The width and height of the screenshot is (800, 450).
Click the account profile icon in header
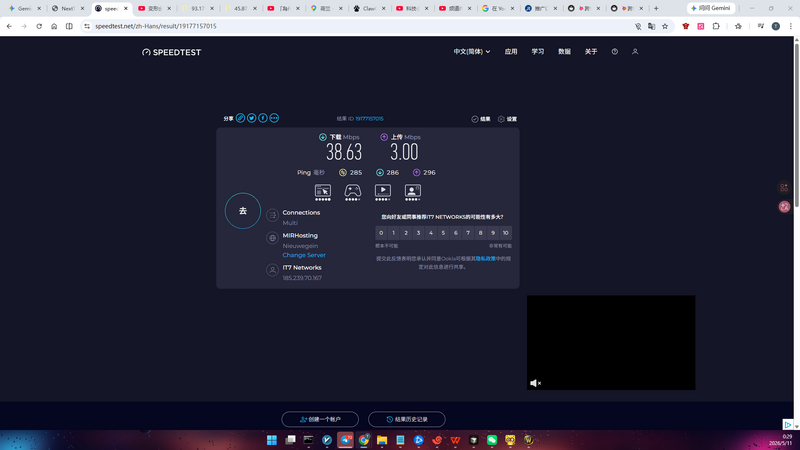[635, 52]
